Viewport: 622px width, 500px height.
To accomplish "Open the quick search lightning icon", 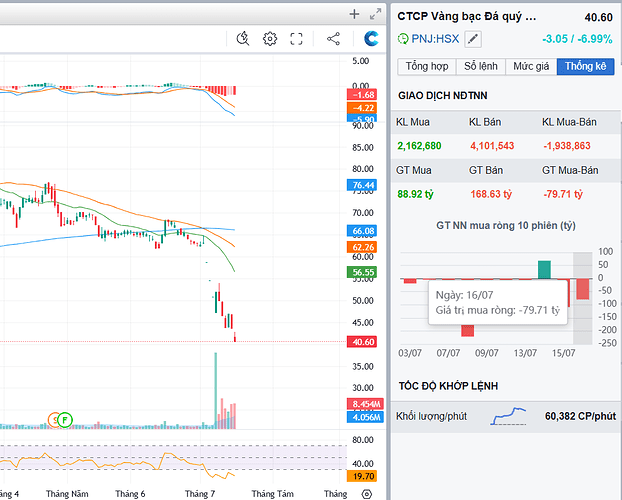I will pos(243,39).
